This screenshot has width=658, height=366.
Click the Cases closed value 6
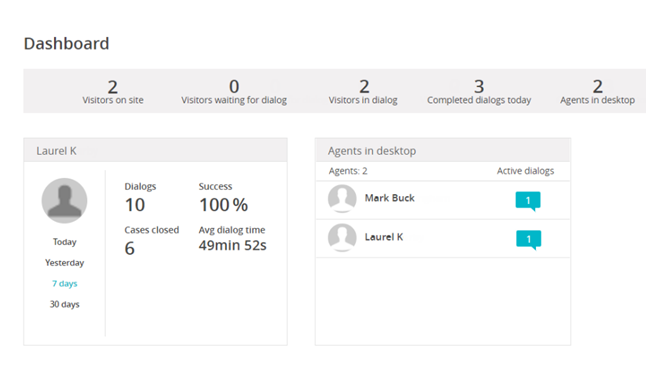click(129, 248)
